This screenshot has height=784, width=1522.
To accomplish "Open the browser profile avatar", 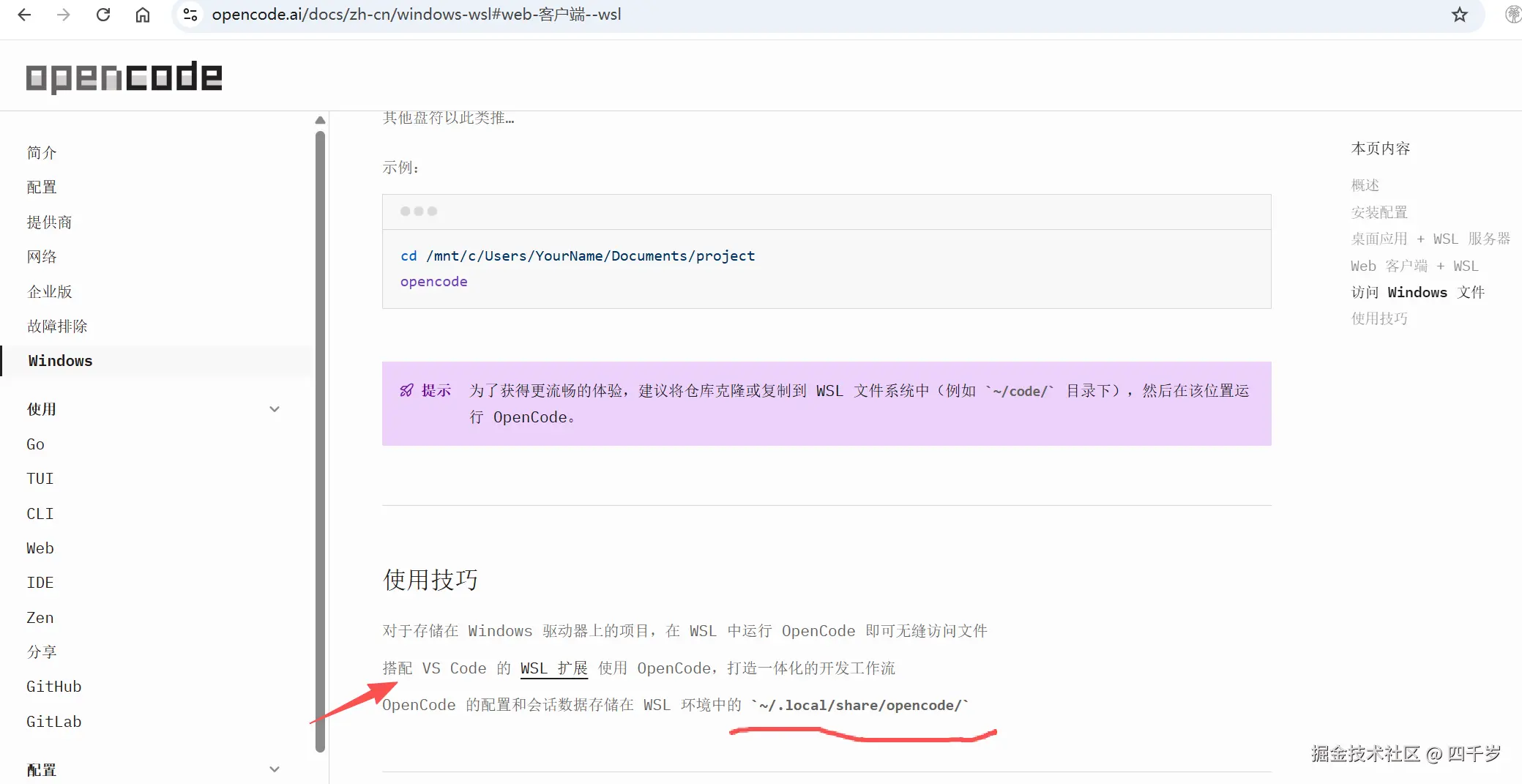I will coord(1512,14).
